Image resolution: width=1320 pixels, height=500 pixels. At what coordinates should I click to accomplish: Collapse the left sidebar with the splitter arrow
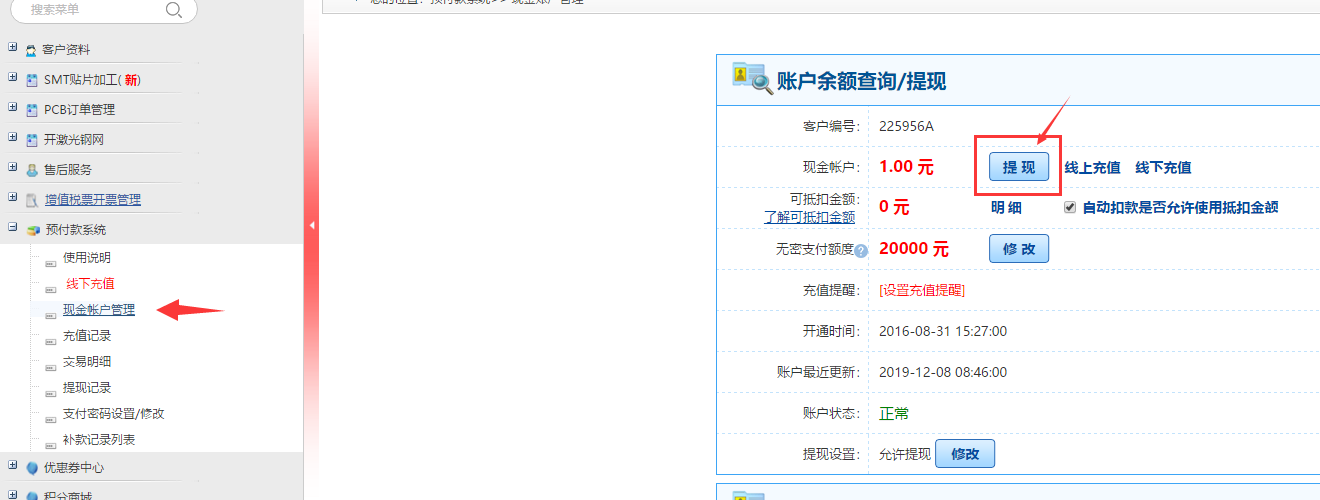tap(311, 226)
